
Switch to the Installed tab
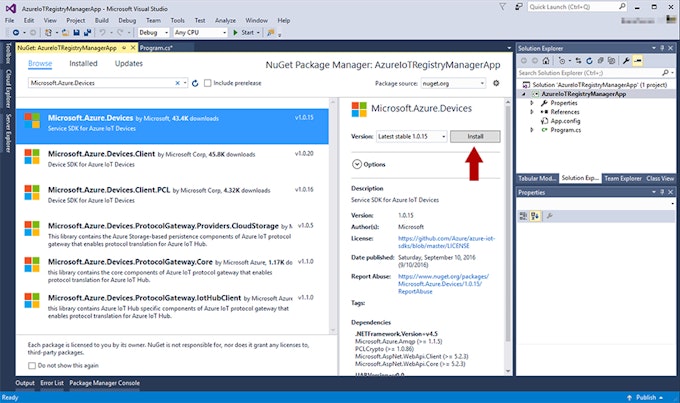pyautogui.click(x=83, y=63)
